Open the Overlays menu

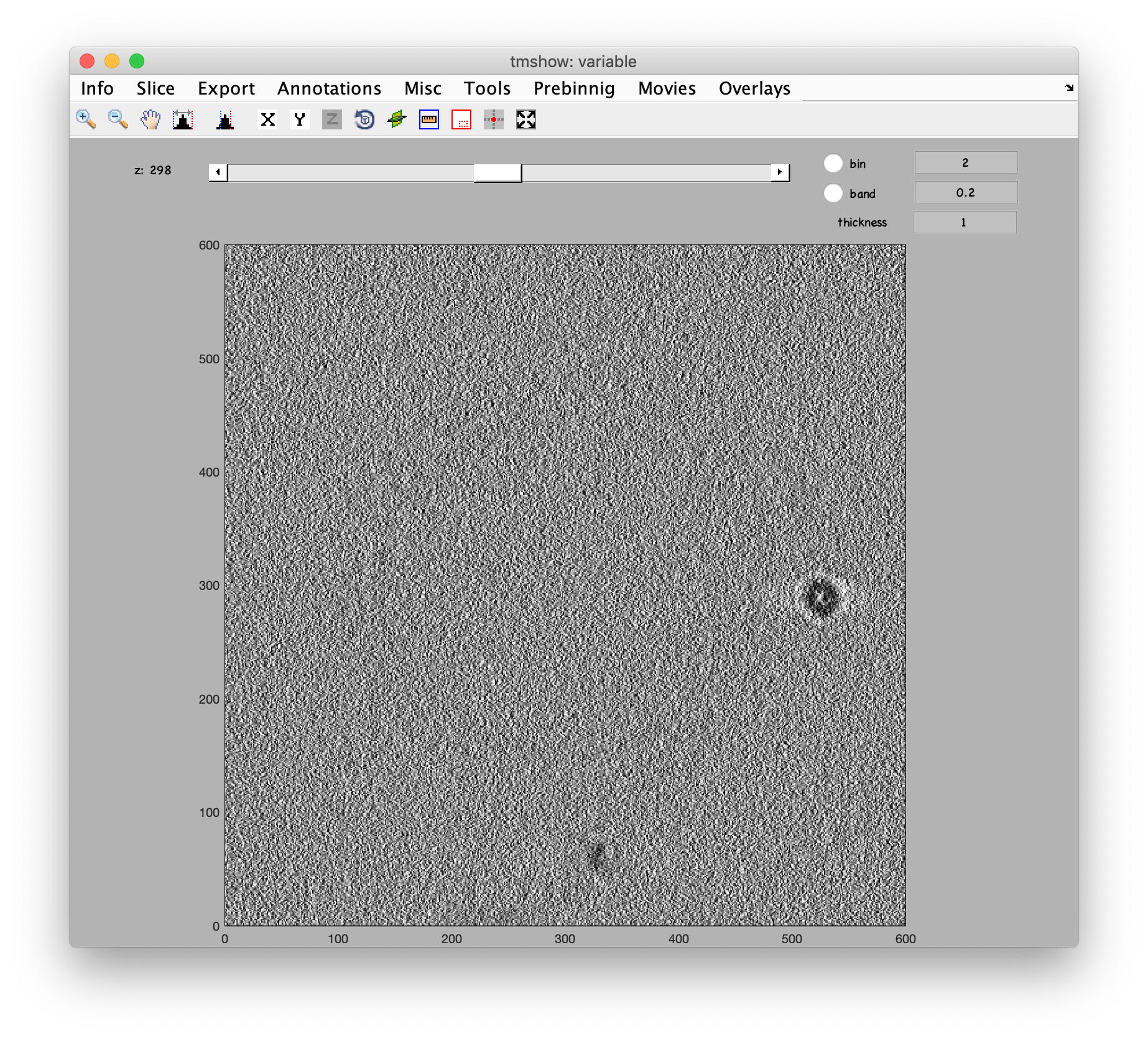click(754, 88)
